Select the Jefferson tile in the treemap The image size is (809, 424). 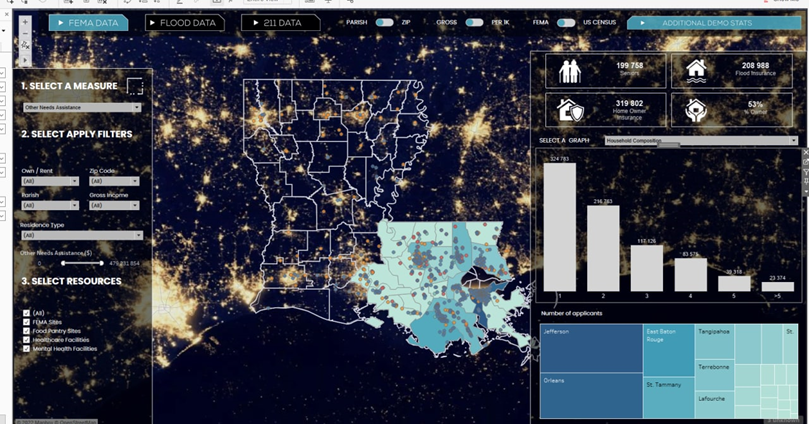590,348
